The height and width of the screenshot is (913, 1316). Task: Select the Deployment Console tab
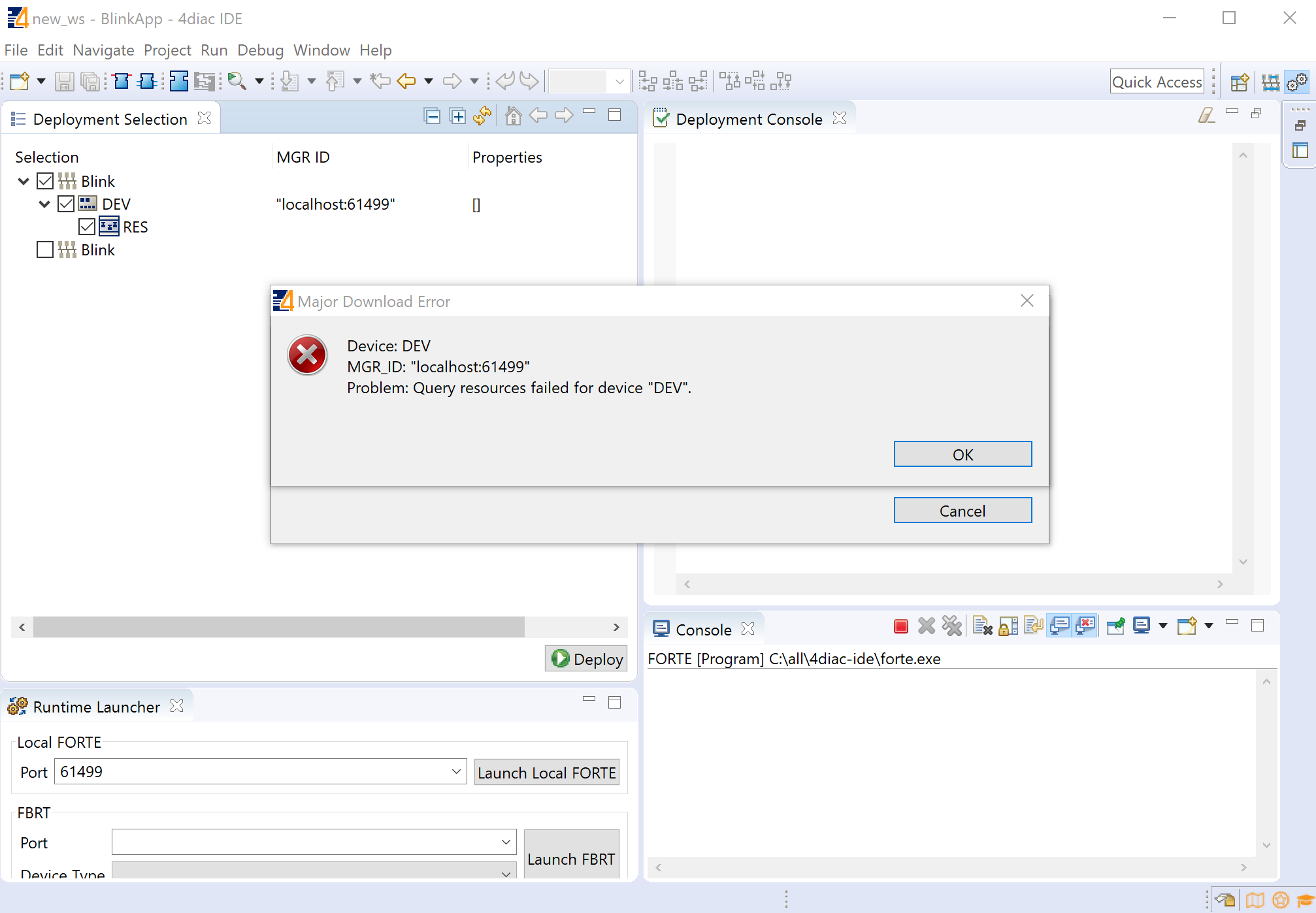(x=749, y=119)
